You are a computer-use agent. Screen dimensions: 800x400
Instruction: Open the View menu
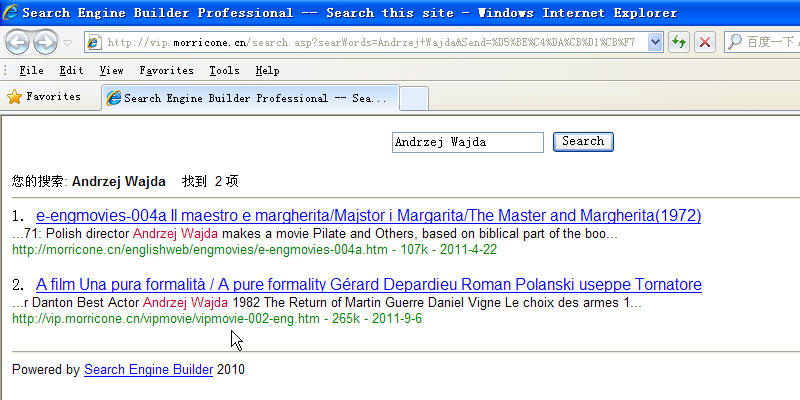[x=111, y=71]
